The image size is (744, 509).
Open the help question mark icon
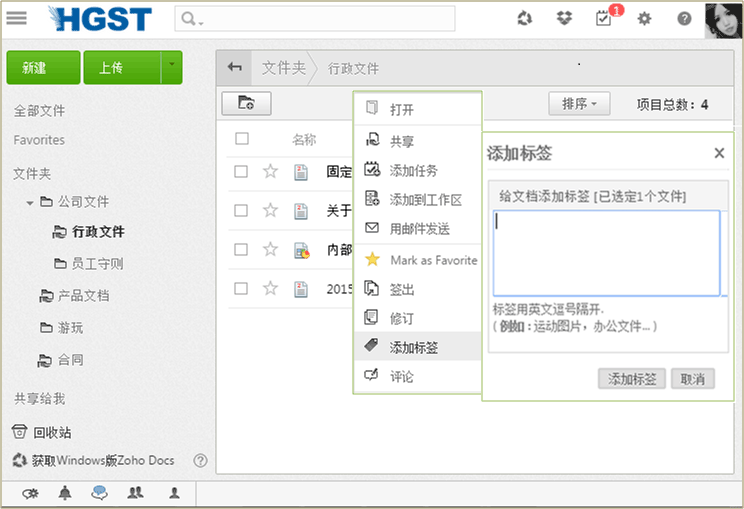pos(684,19)
